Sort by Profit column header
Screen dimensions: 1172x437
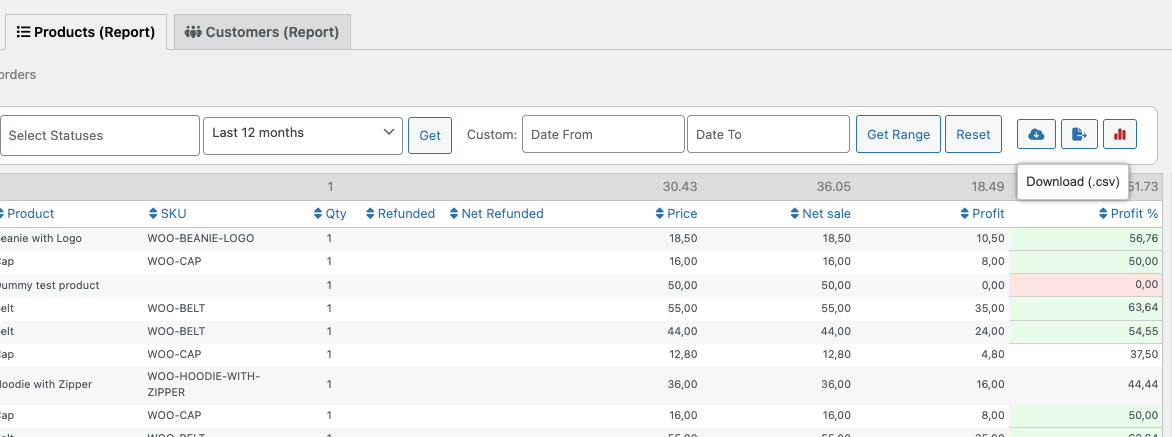982,213
